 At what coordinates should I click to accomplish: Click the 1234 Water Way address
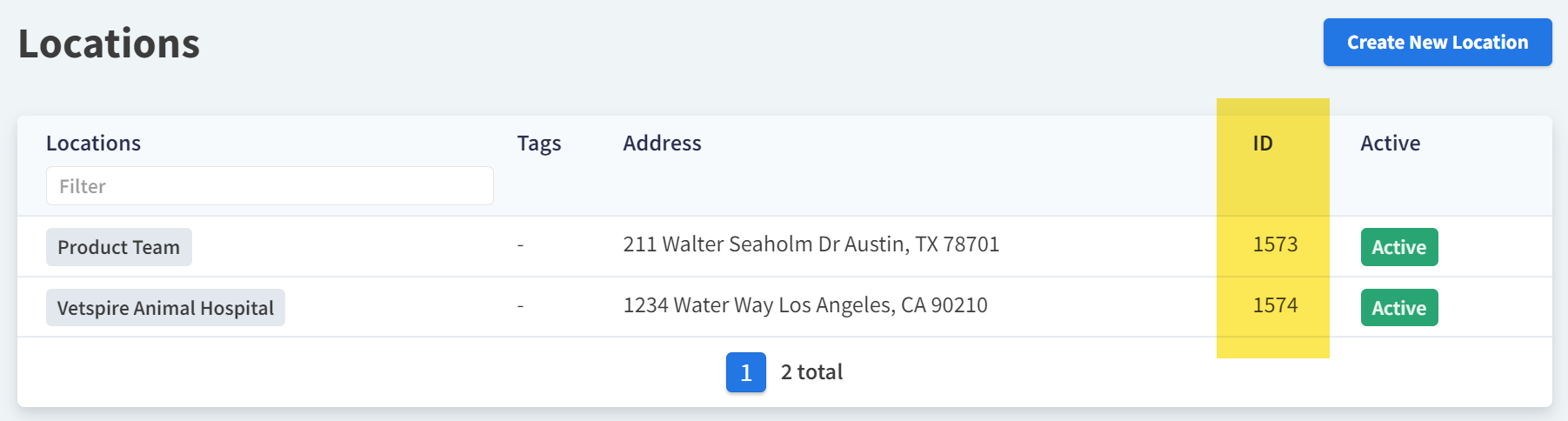pos(804,305)
